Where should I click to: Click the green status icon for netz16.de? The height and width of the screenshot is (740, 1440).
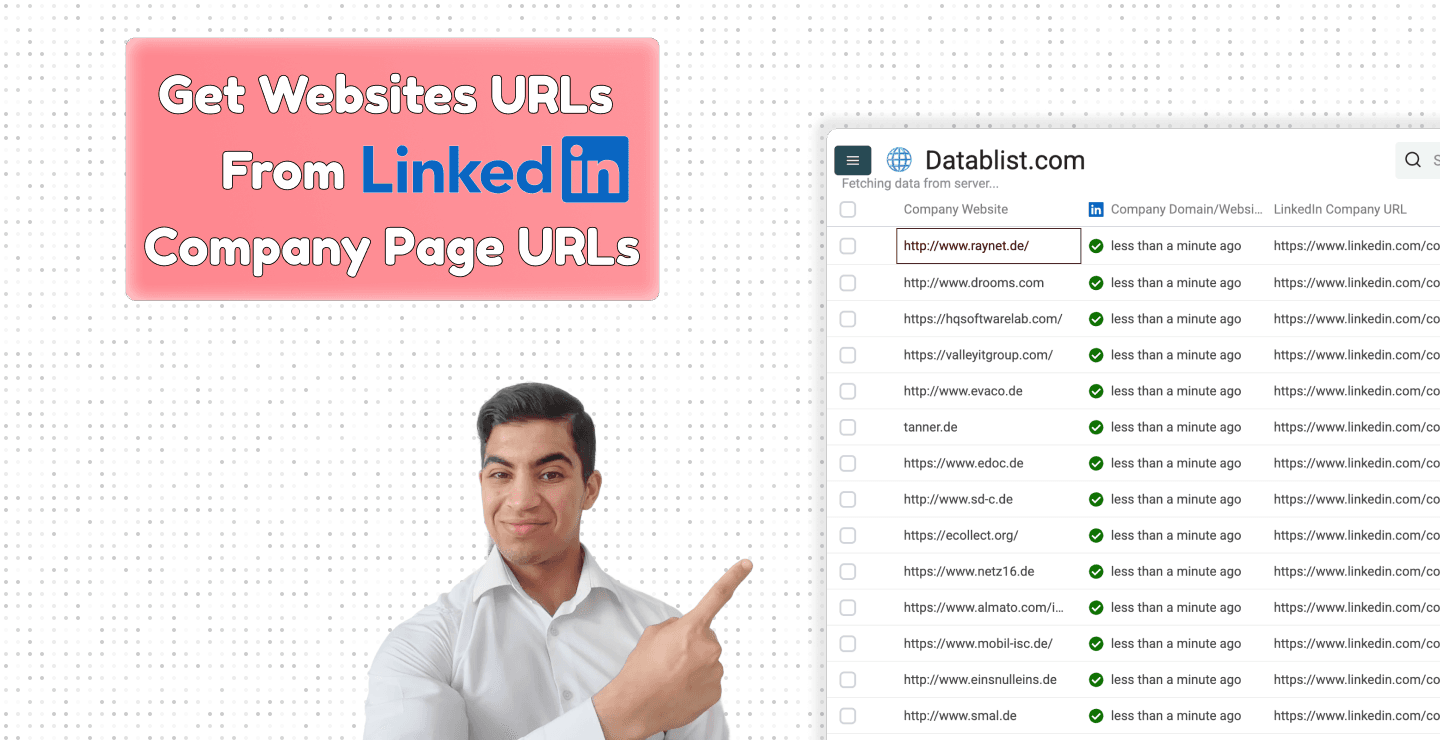tap(1095, 571)
